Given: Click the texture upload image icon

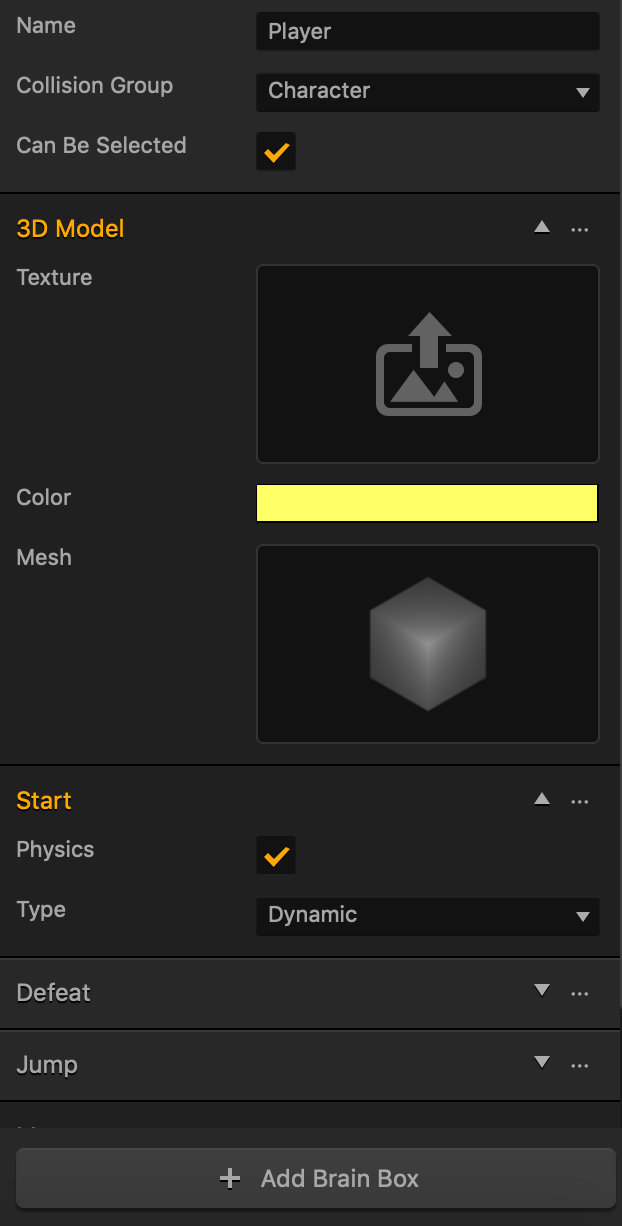Looking at the screenshot, I should point(428,364).
